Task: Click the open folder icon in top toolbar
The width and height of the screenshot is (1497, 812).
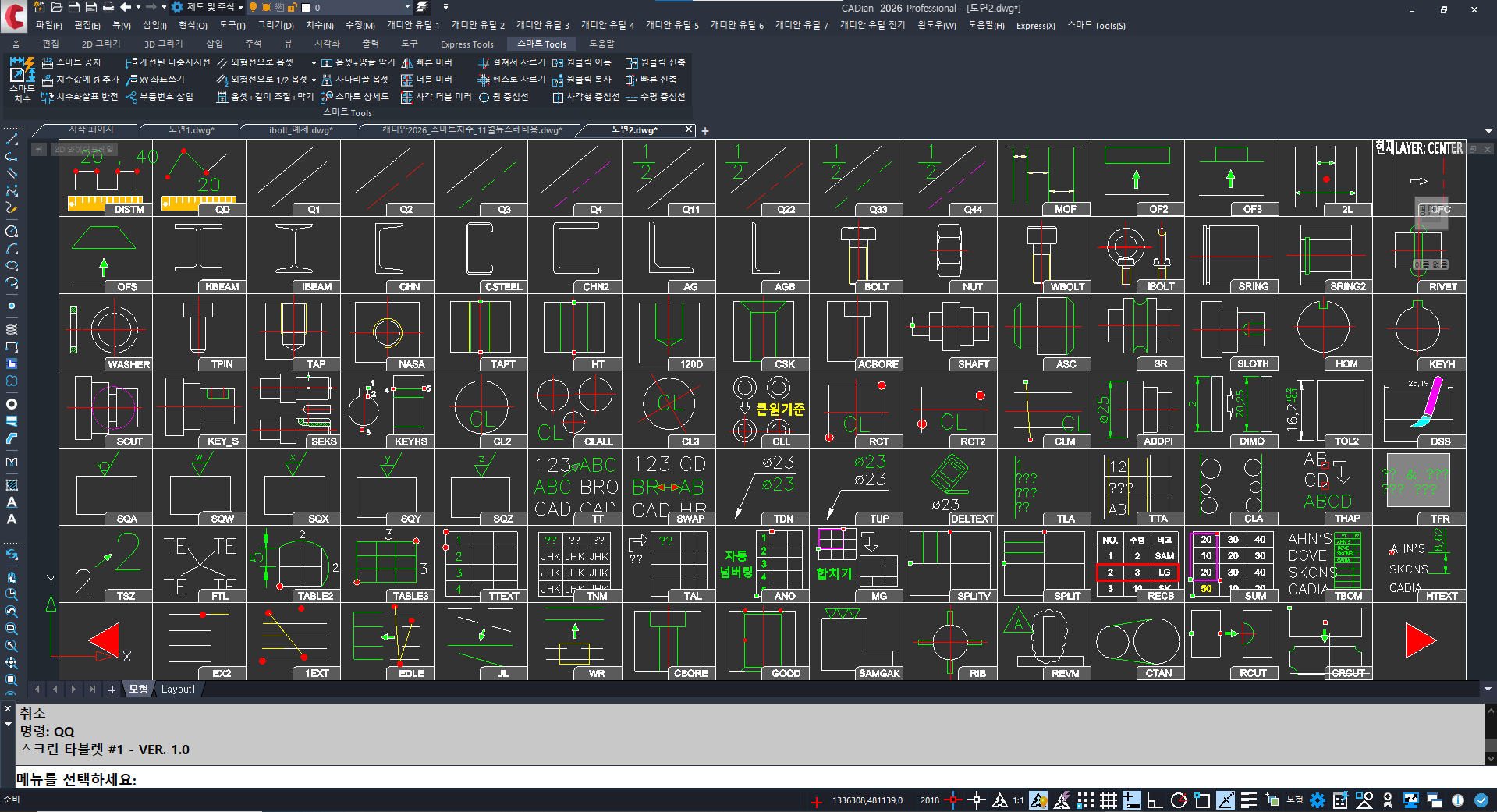Action: tap(56, 7)
